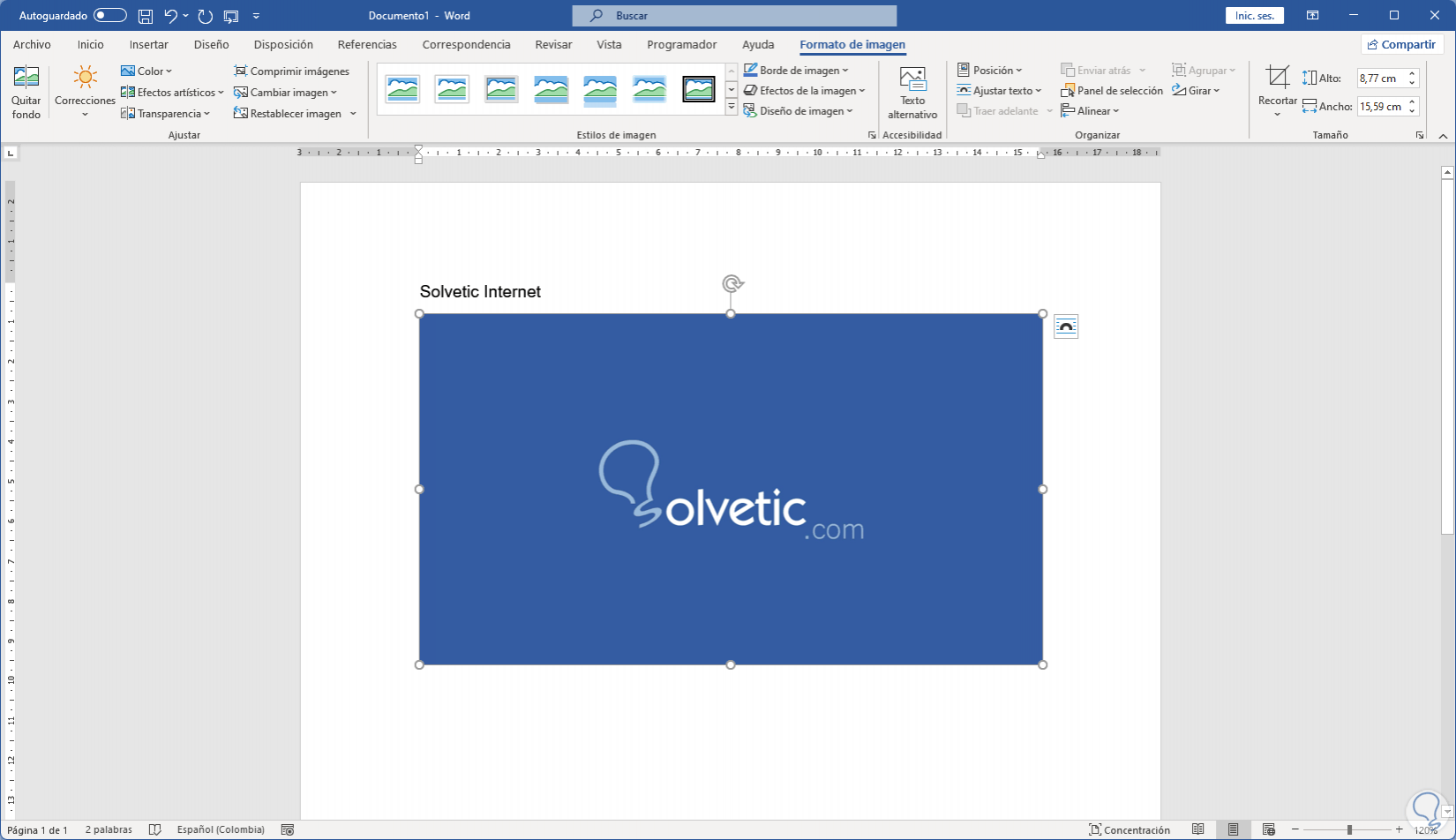Expand Efectos de la imagen menu
The image size is (1456, 840).
click(804, 91)
